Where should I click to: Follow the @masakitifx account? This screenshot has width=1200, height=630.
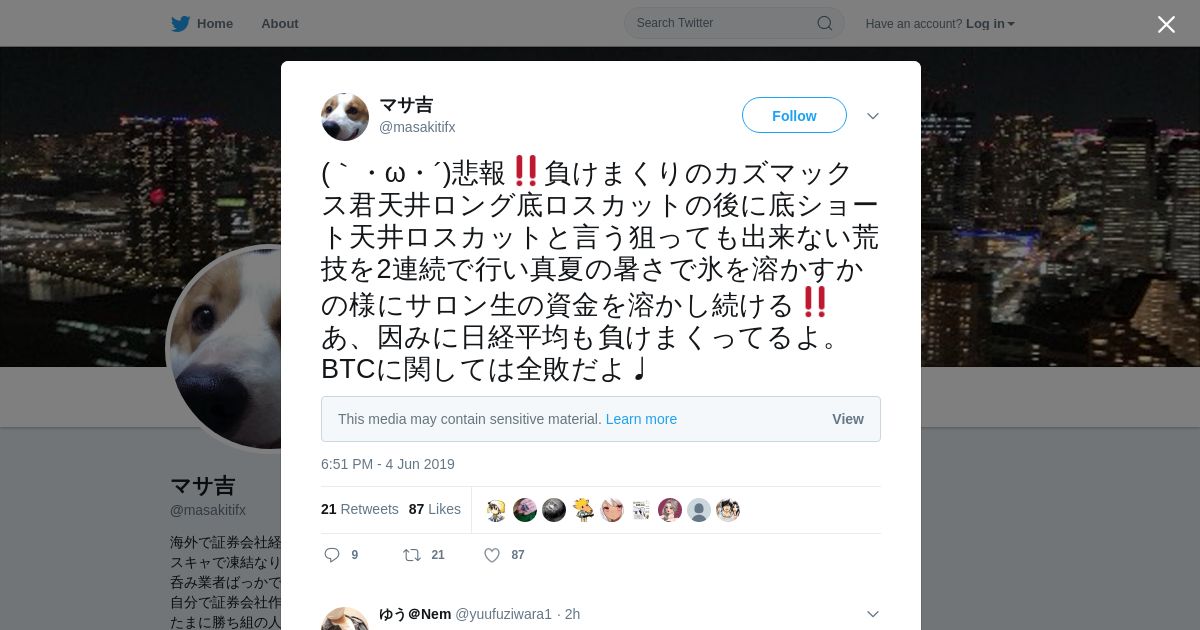[794, 115]
